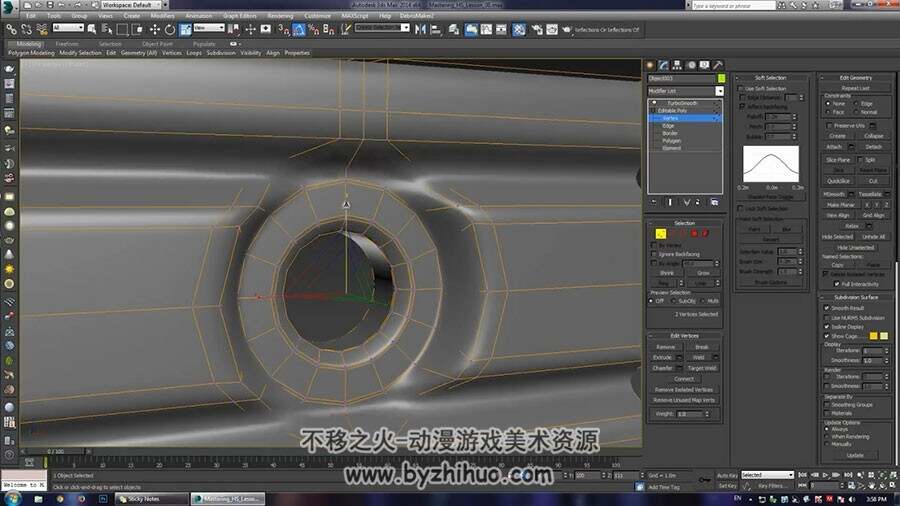Select the Move transform tool
The height and width of the screenshot is (506, 900).
[154, 29]
